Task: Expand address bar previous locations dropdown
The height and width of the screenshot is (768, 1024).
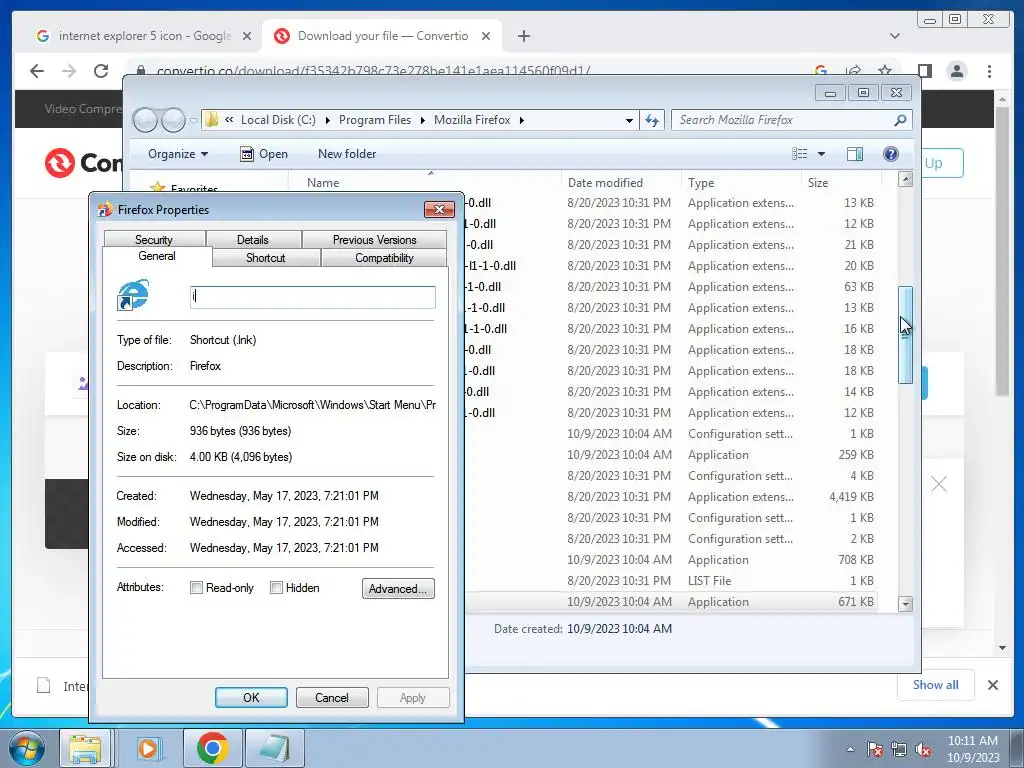Action: tap(629, 120)
